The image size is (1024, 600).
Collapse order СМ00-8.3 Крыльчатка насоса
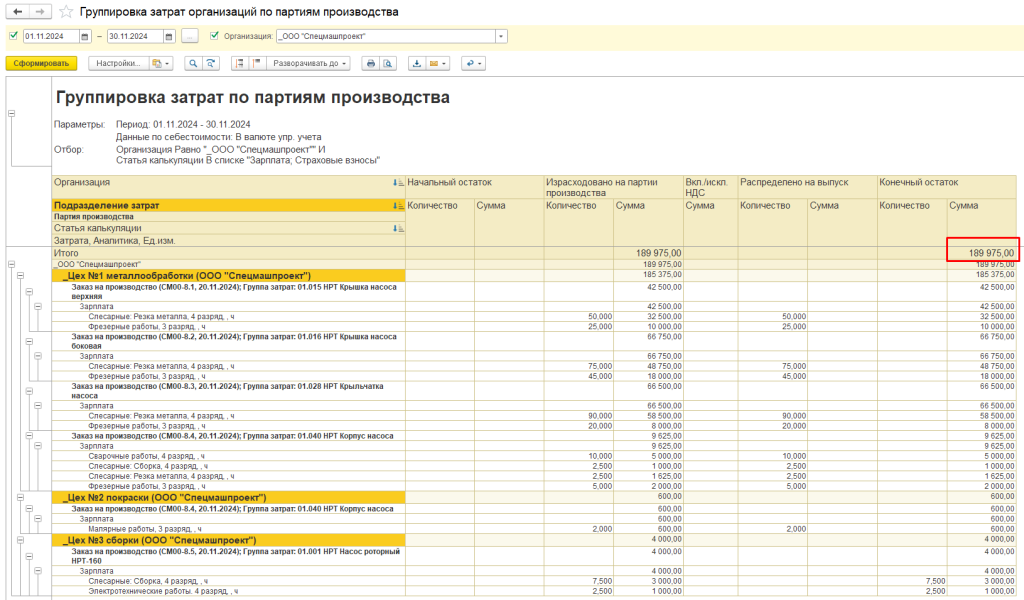29,390
